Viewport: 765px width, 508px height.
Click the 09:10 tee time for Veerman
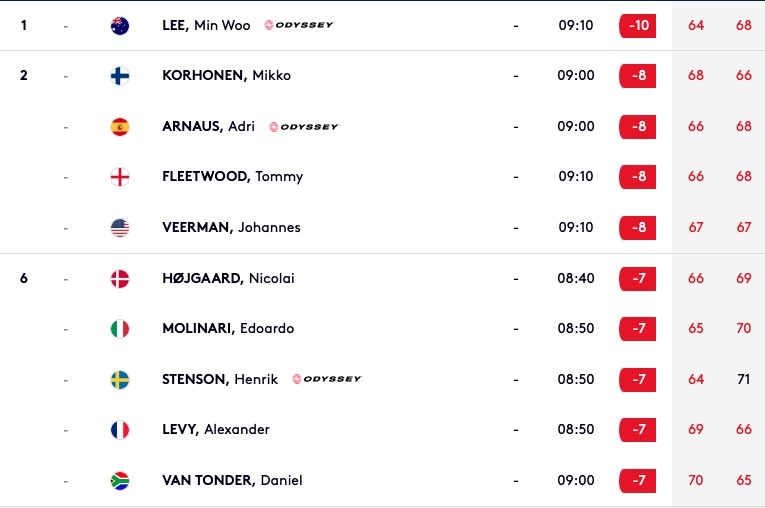coord(576,227)
